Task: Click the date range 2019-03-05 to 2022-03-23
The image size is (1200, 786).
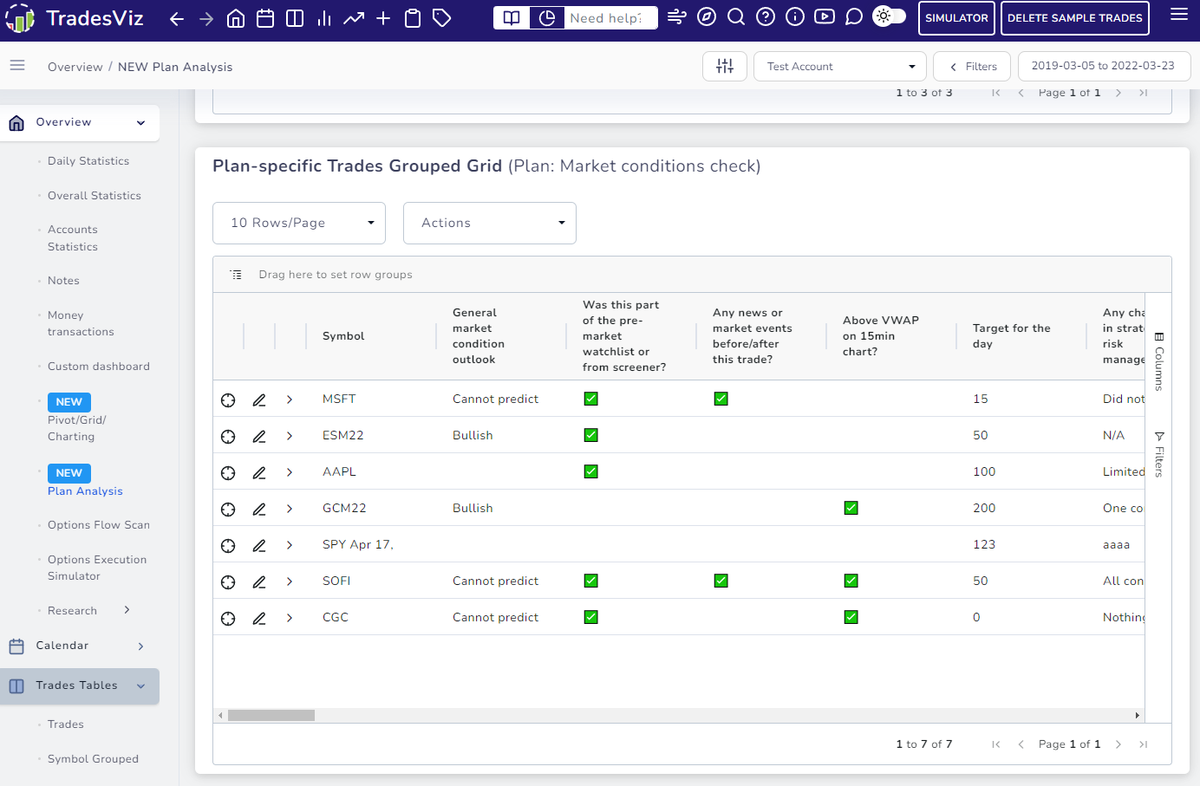Action: pos(1102,66)
